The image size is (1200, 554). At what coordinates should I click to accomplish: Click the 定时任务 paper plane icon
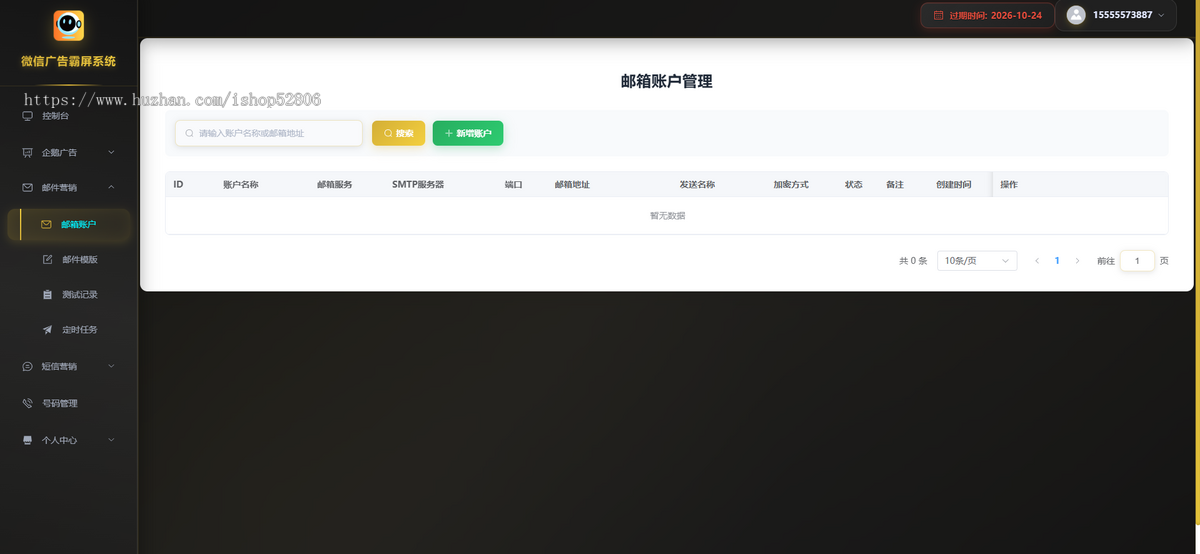(x=47, y=329)
